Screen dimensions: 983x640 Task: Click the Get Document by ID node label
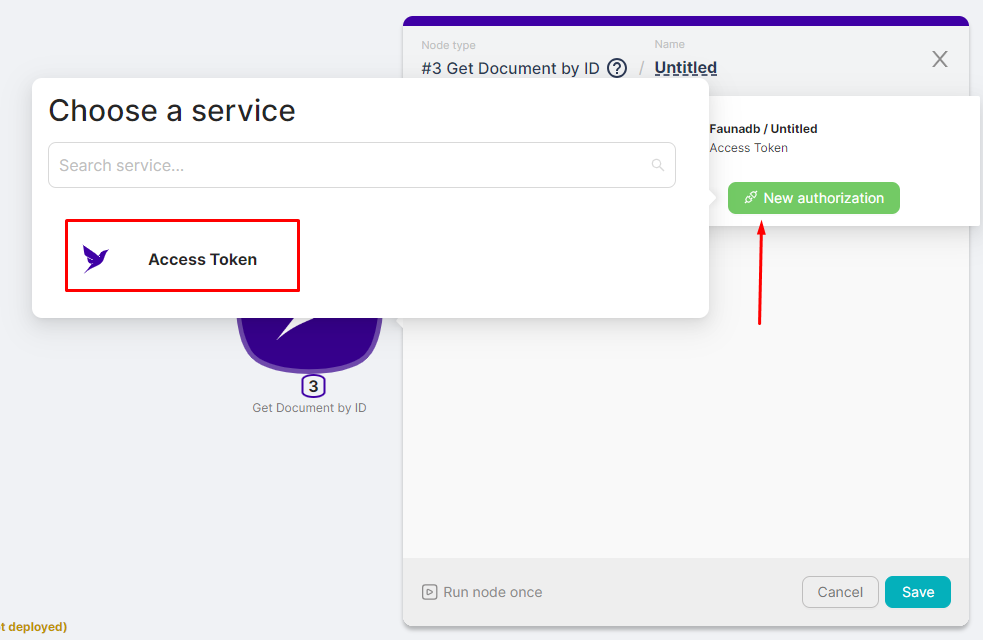309,408
